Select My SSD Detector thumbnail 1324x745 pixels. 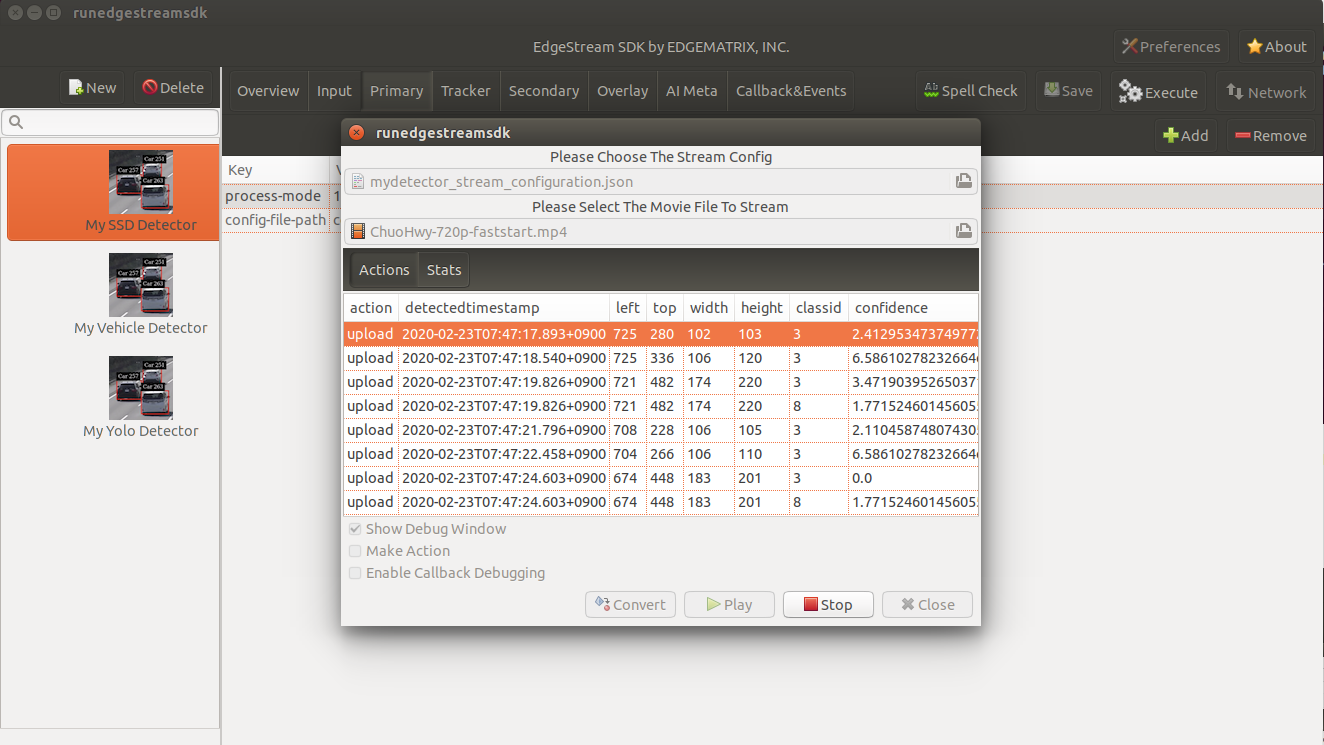coord(141,182)
